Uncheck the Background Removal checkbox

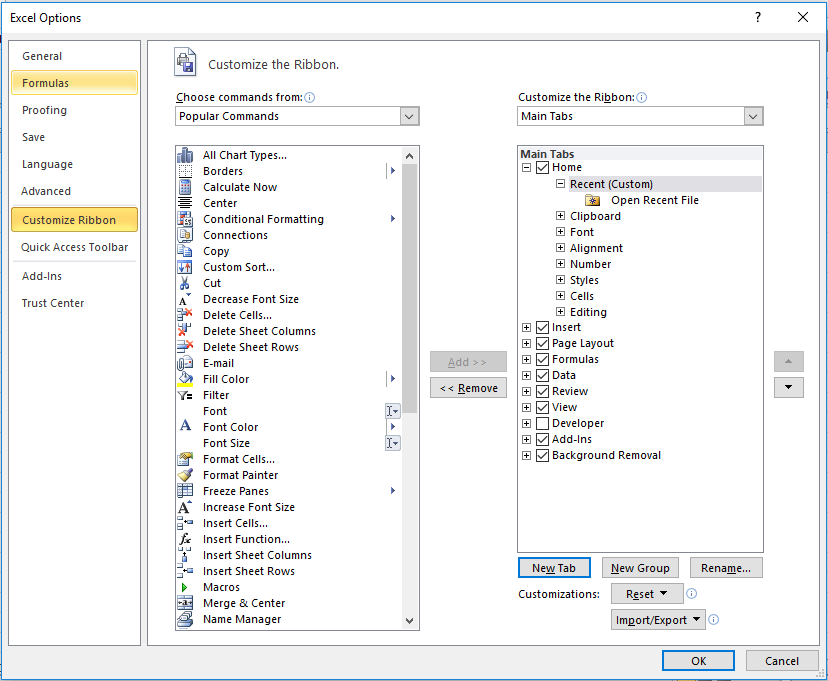(542, 455)
